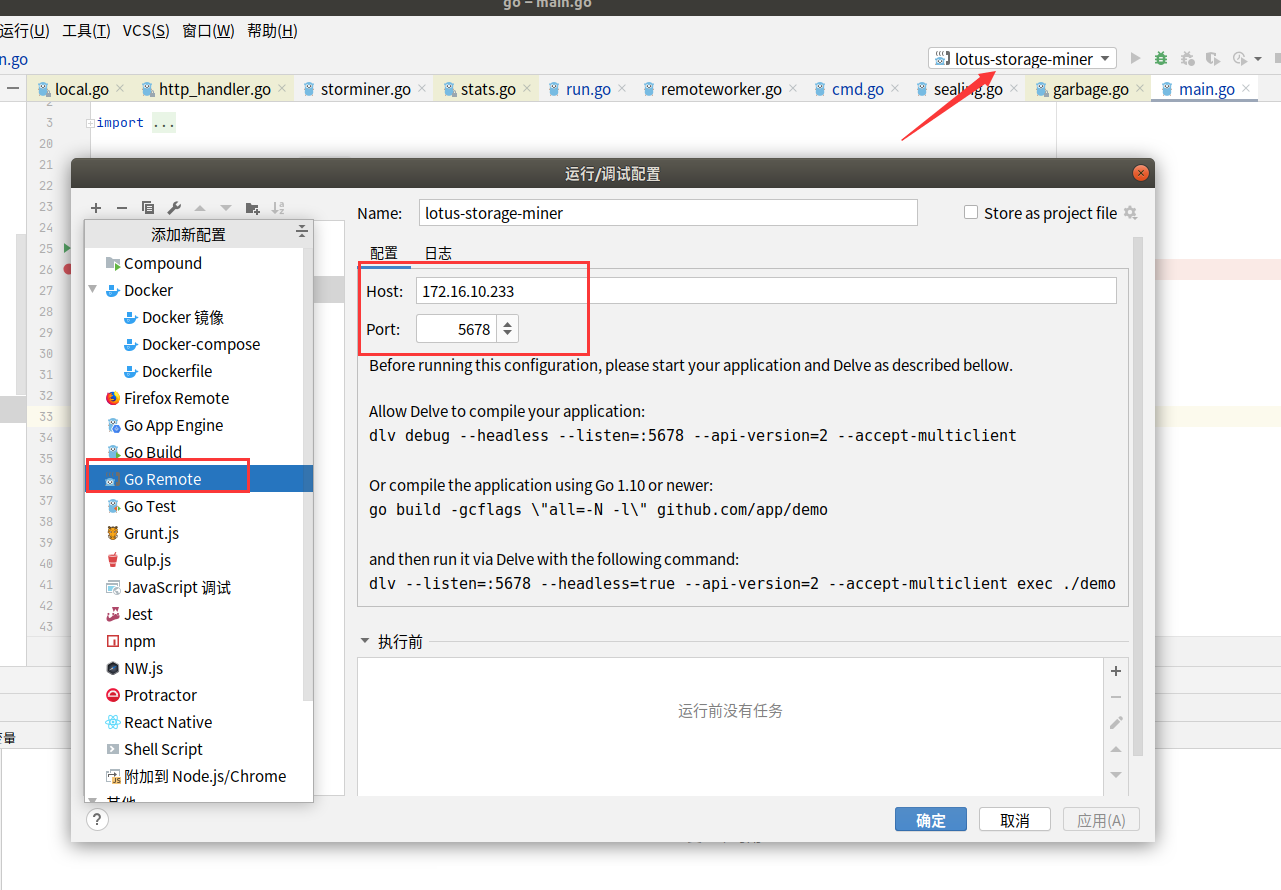Screen dimensions: 1281x890
Task: Collapse the Docker group in list
Action: (x=93, y=290)
